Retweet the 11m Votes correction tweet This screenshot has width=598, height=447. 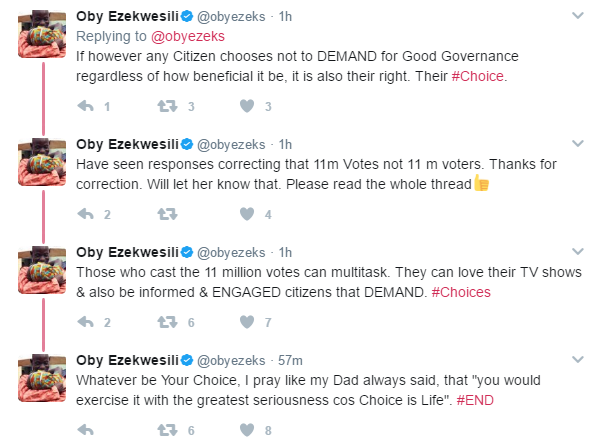tap(167, 214)
